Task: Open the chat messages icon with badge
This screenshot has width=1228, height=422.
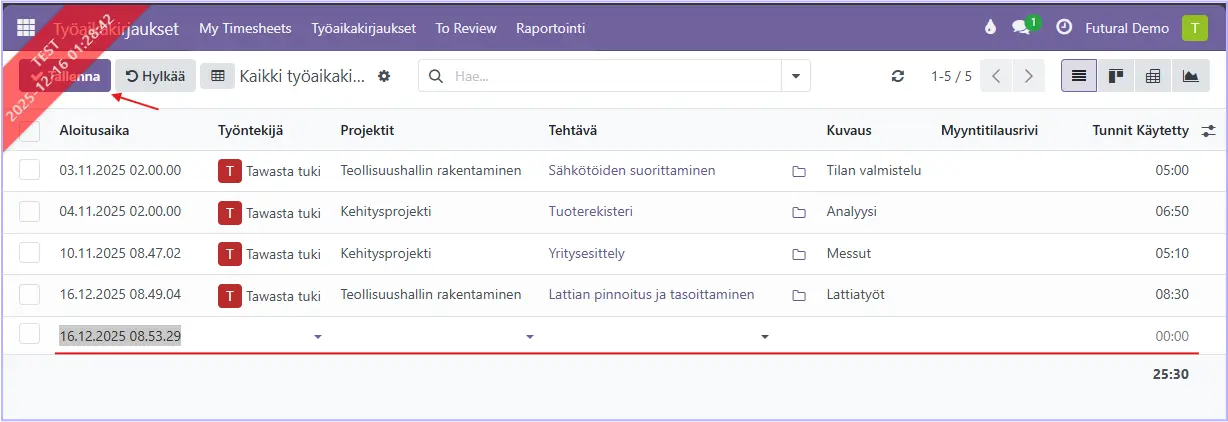Action: click(1021, 28)
